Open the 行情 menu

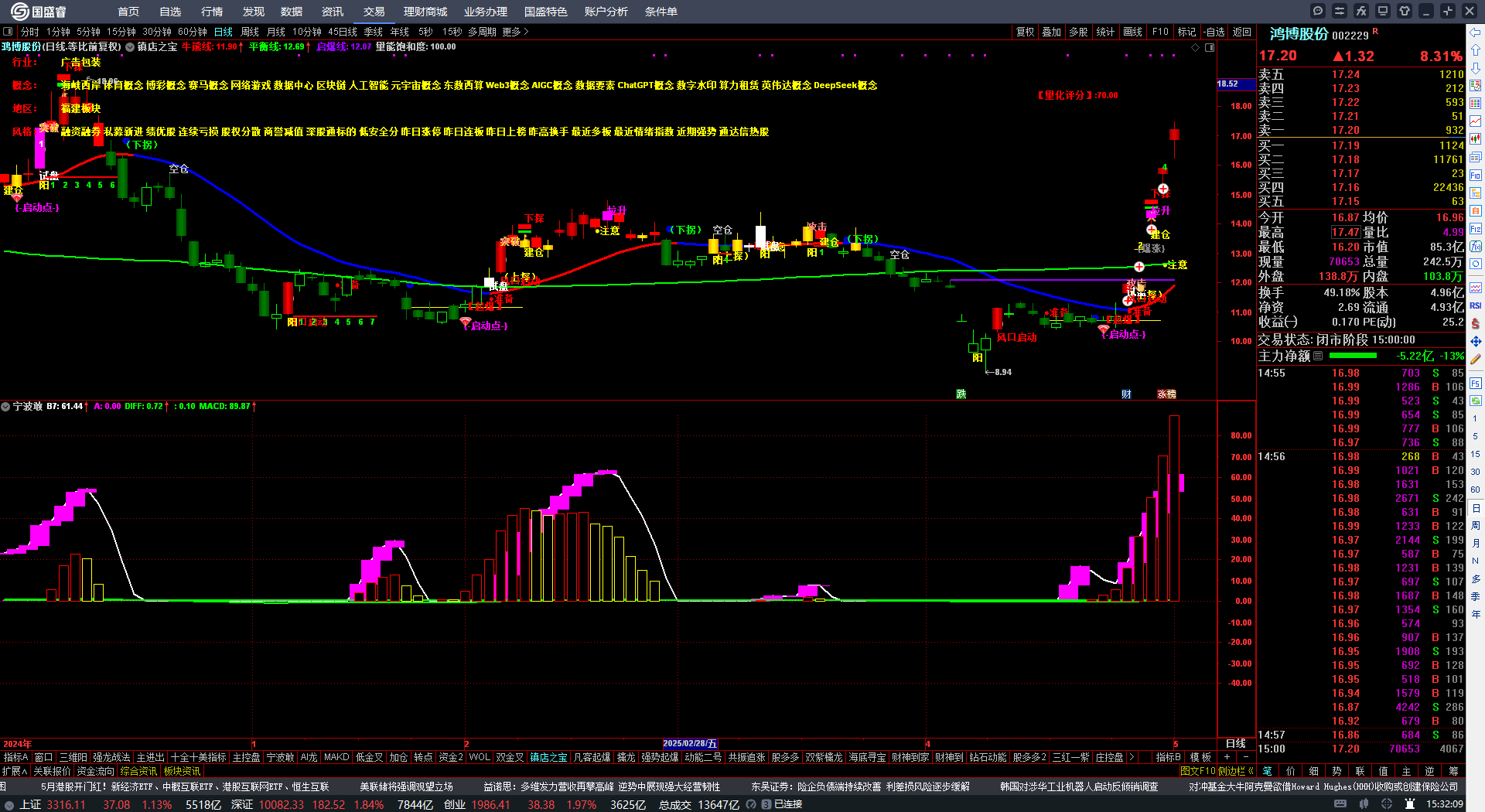coord(212,12)
